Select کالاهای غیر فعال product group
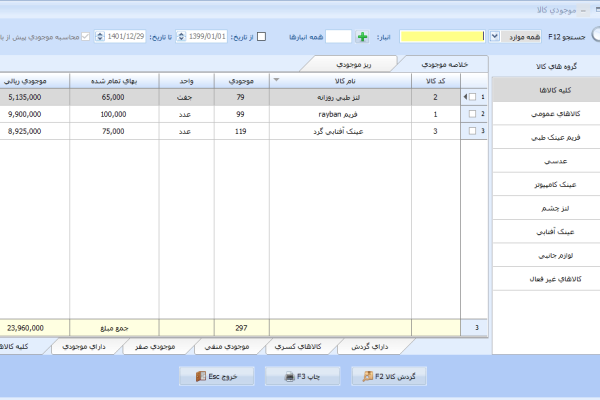 click(x=546, y=279)
